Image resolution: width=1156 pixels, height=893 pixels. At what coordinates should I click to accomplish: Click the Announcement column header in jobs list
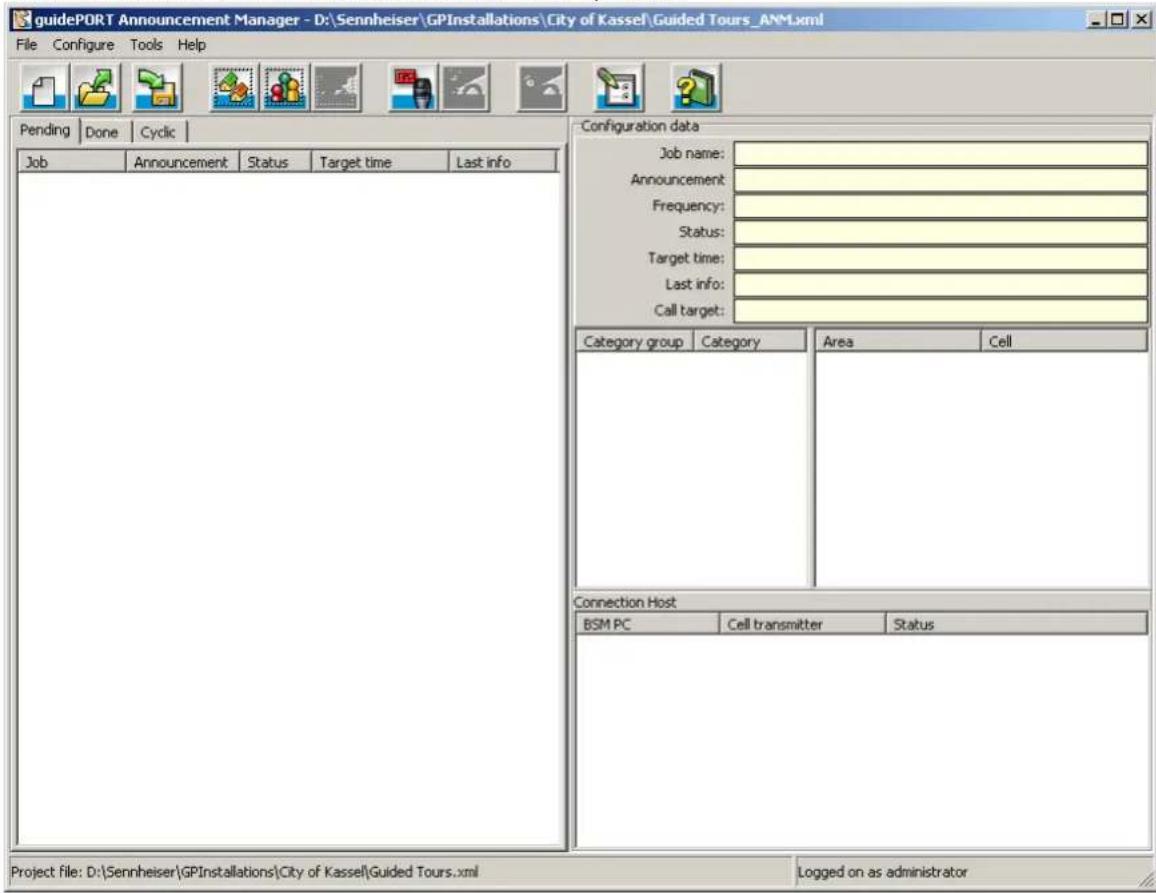pyautogui.click(x=182, y=162)
